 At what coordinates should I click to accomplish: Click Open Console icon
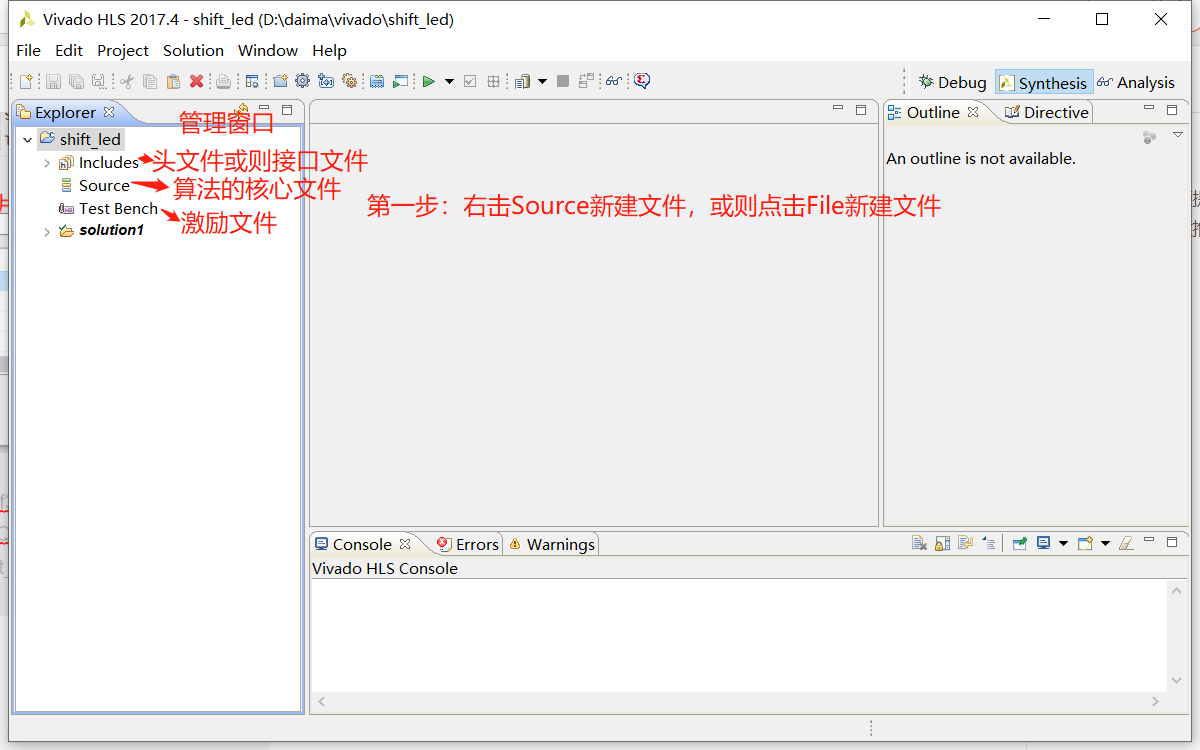pyautogui.click(x=1085, y=543)
